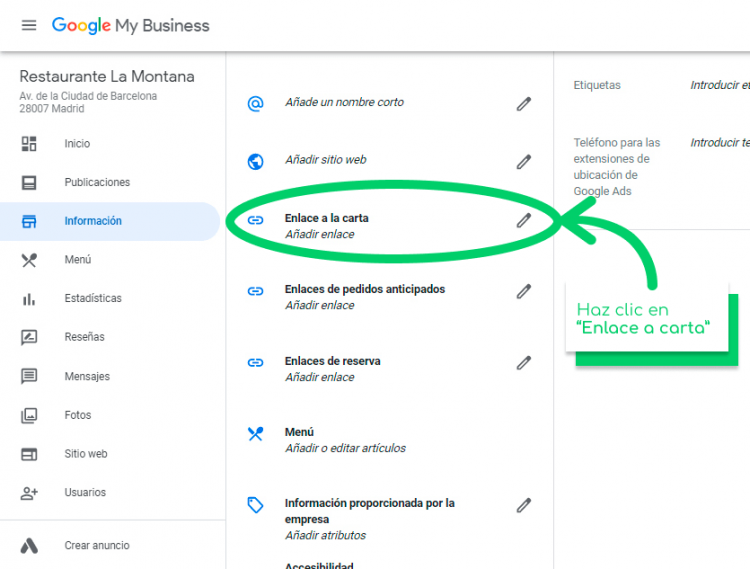Click the Enlace a la carta heading
Image resolution: width=750 pixels, height=569 pixels.
pyautogui.click(x=327, y=218)
